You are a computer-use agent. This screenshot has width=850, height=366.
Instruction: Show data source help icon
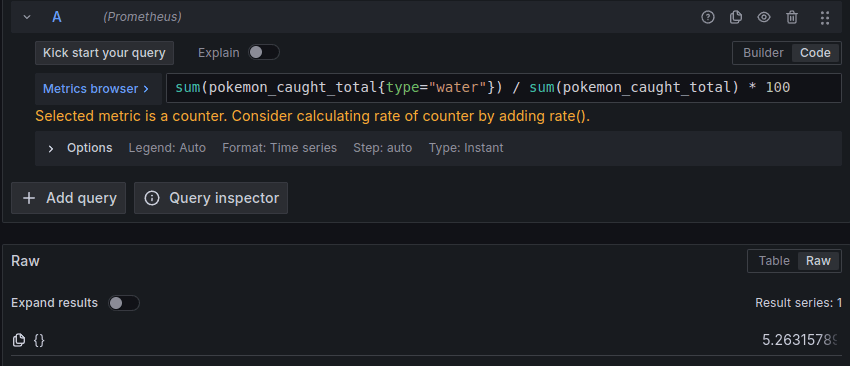[x=707, y=17]
